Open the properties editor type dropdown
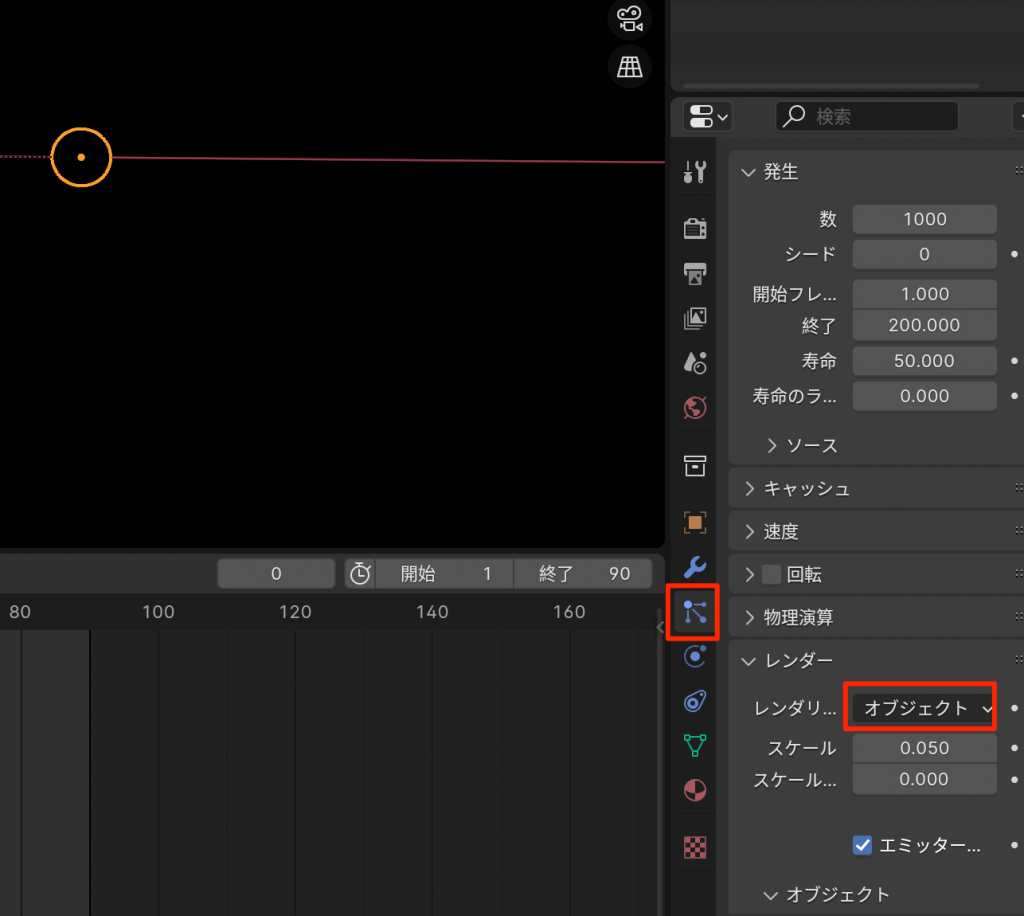 707,117
